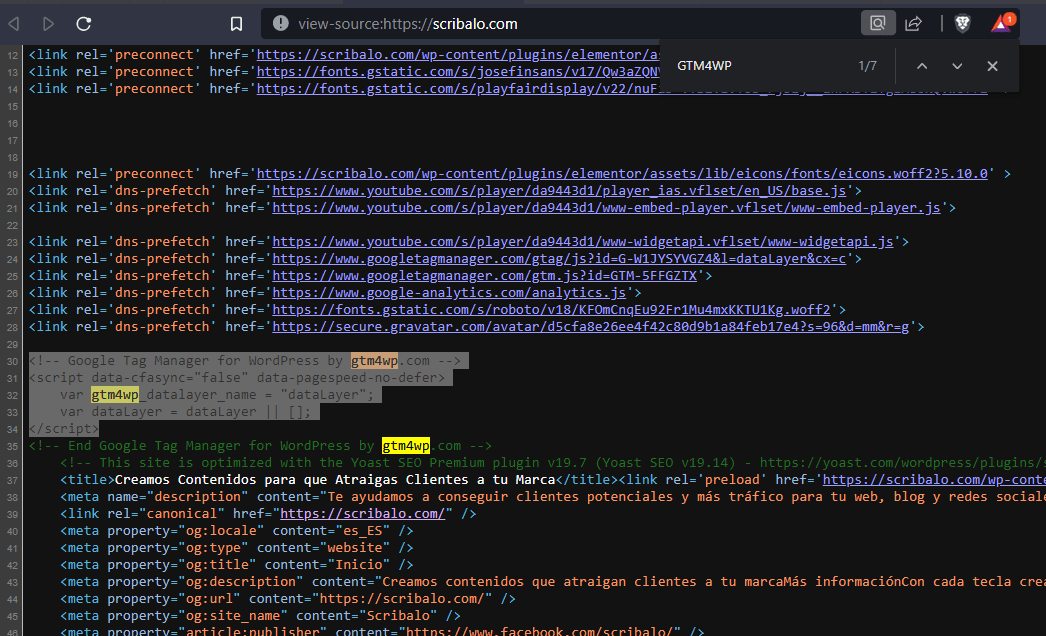
Task: Click the og:url content value https://scribalo.com/
Action: tap(402, 599)
